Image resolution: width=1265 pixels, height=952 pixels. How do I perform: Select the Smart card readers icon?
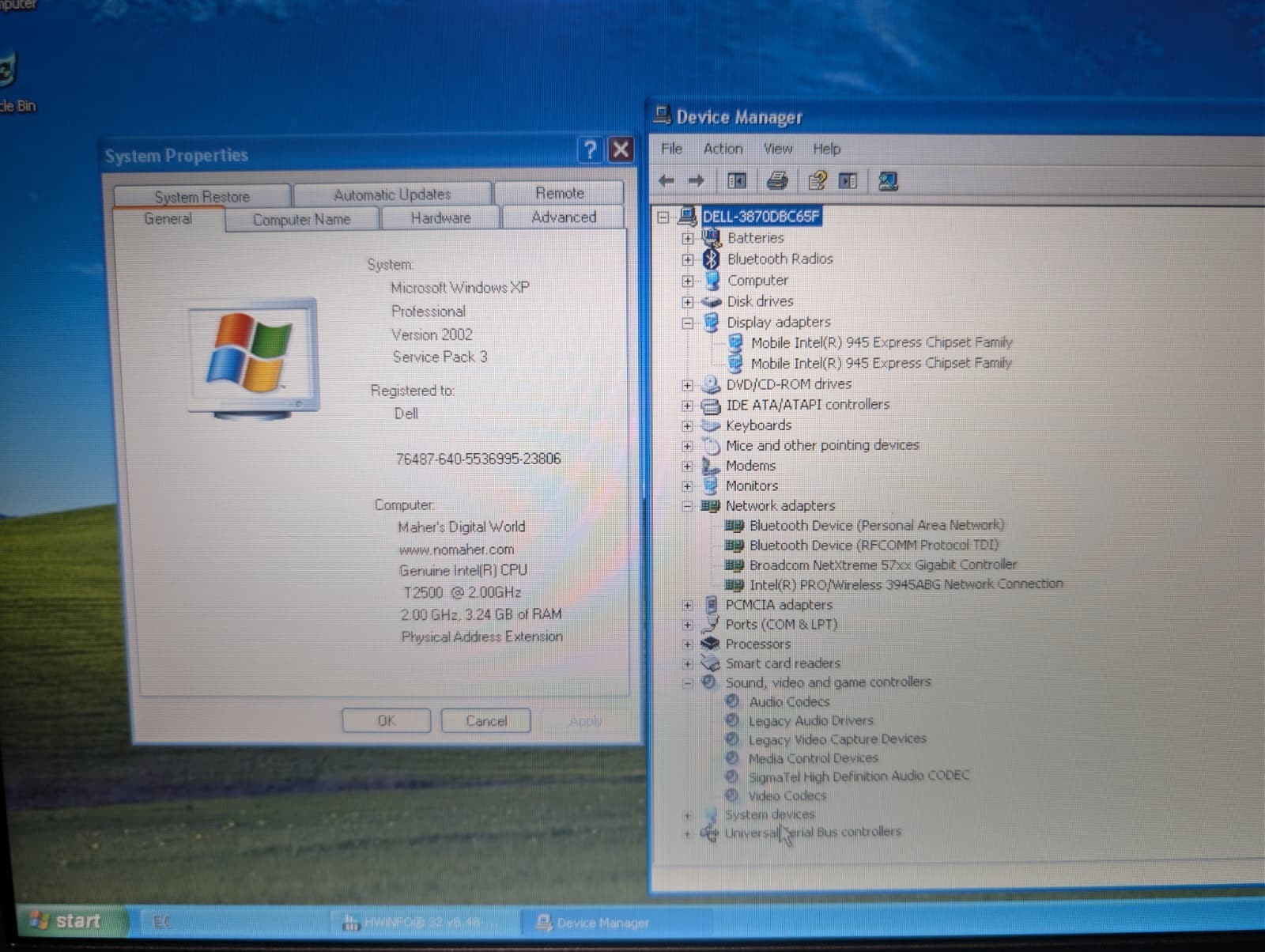pos(710,663)
